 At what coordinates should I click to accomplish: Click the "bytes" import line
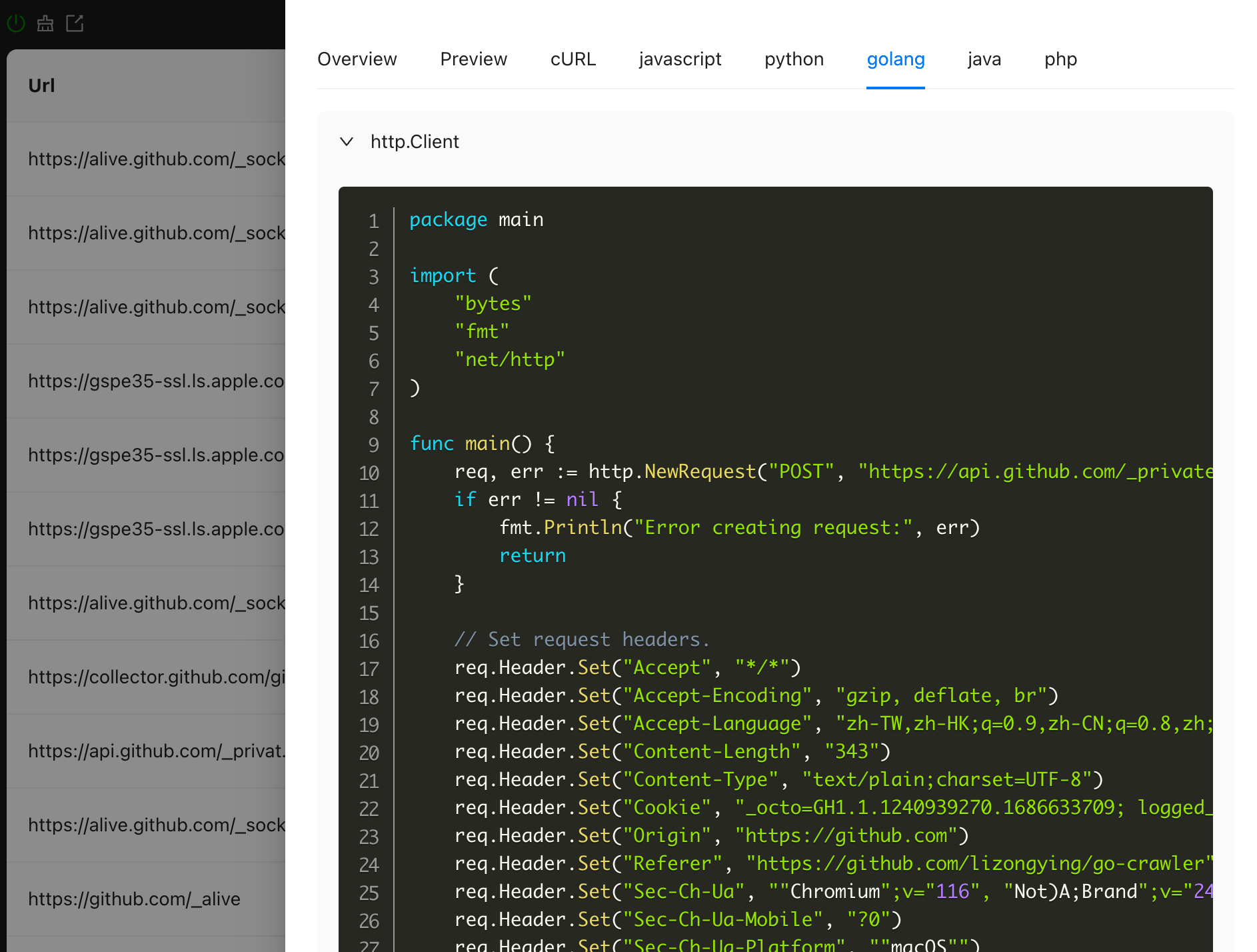493,304
